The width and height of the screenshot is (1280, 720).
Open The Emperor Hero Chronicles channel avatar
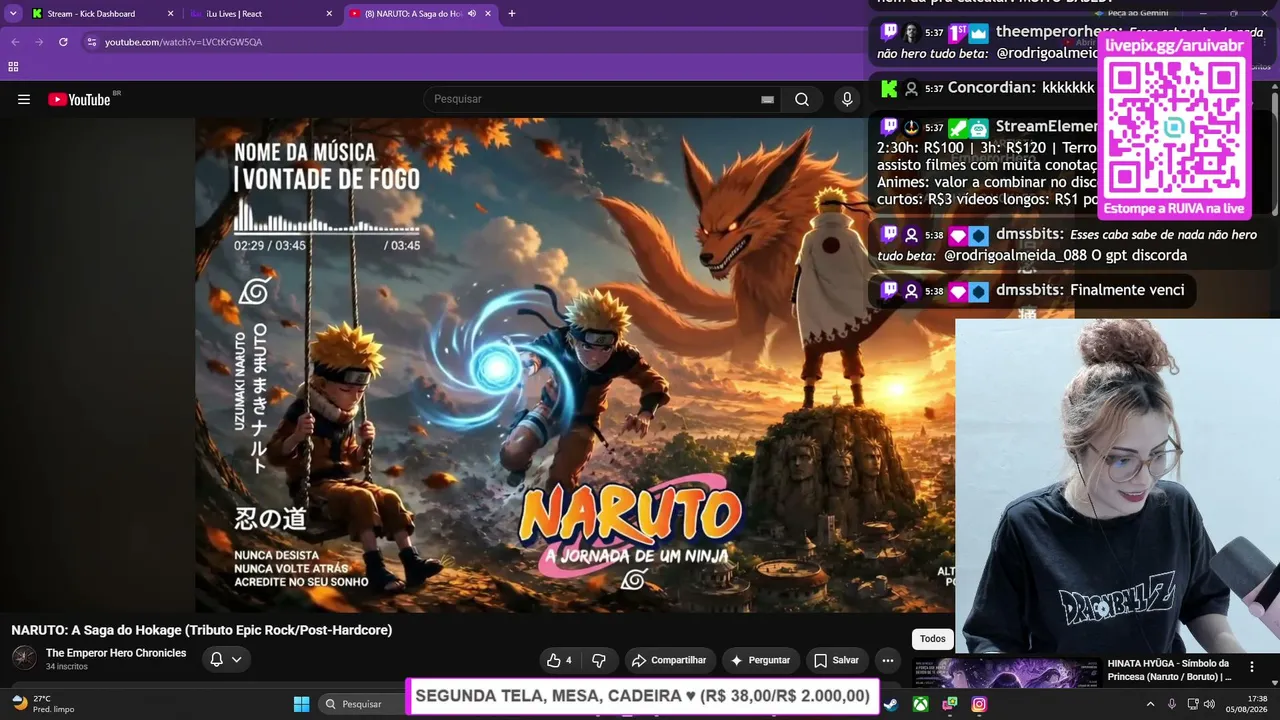[24, 658]
